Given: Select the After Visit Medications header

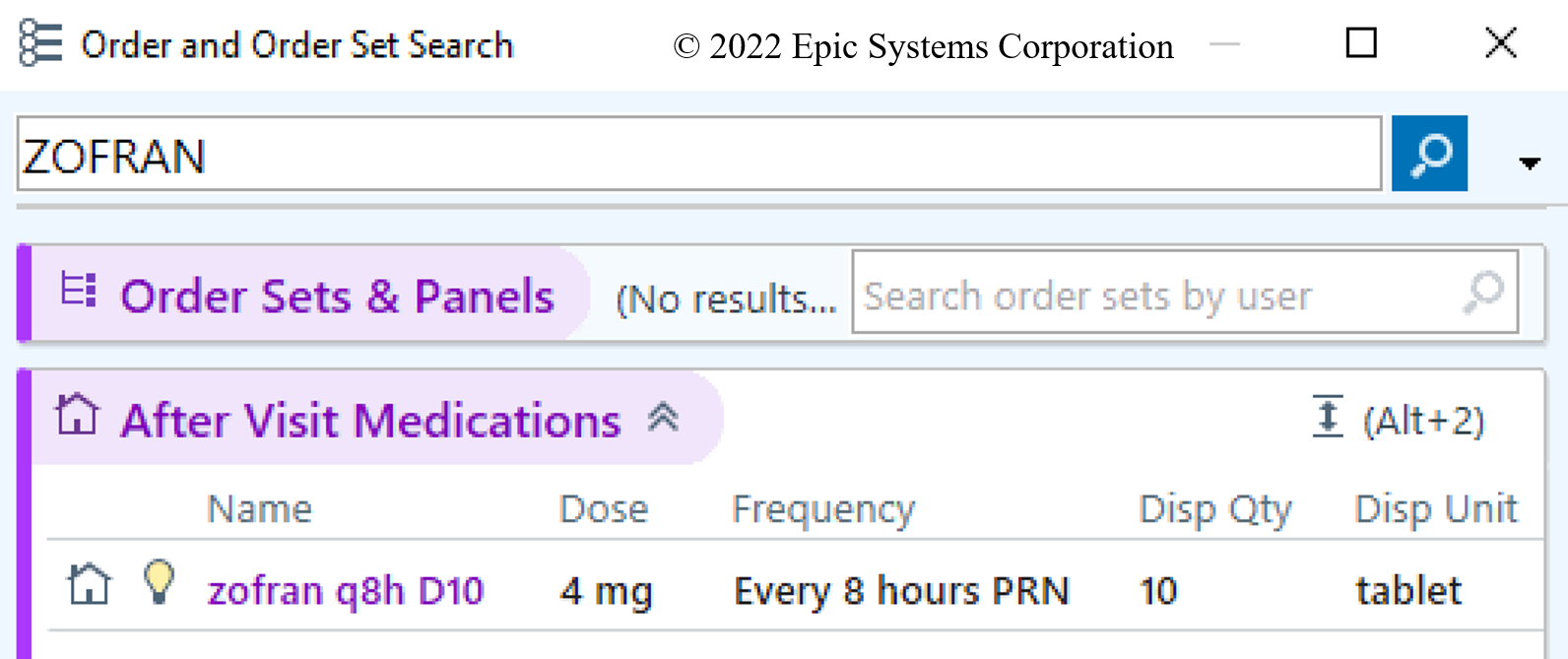Looking at the screenshot, I should tap(370, 421).
